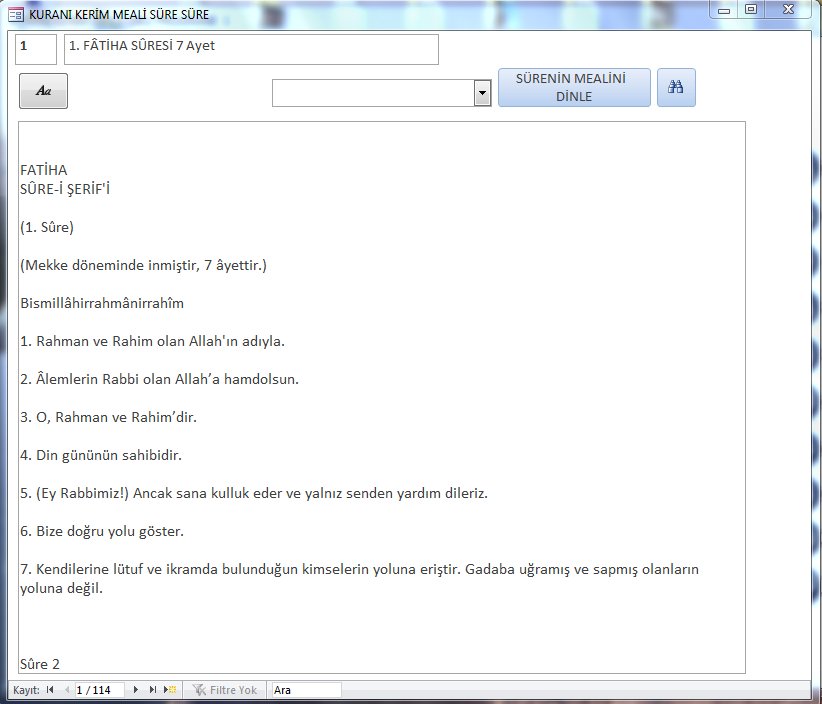Create a new blank record
This screenshot has height=704, width=822.
170,690
